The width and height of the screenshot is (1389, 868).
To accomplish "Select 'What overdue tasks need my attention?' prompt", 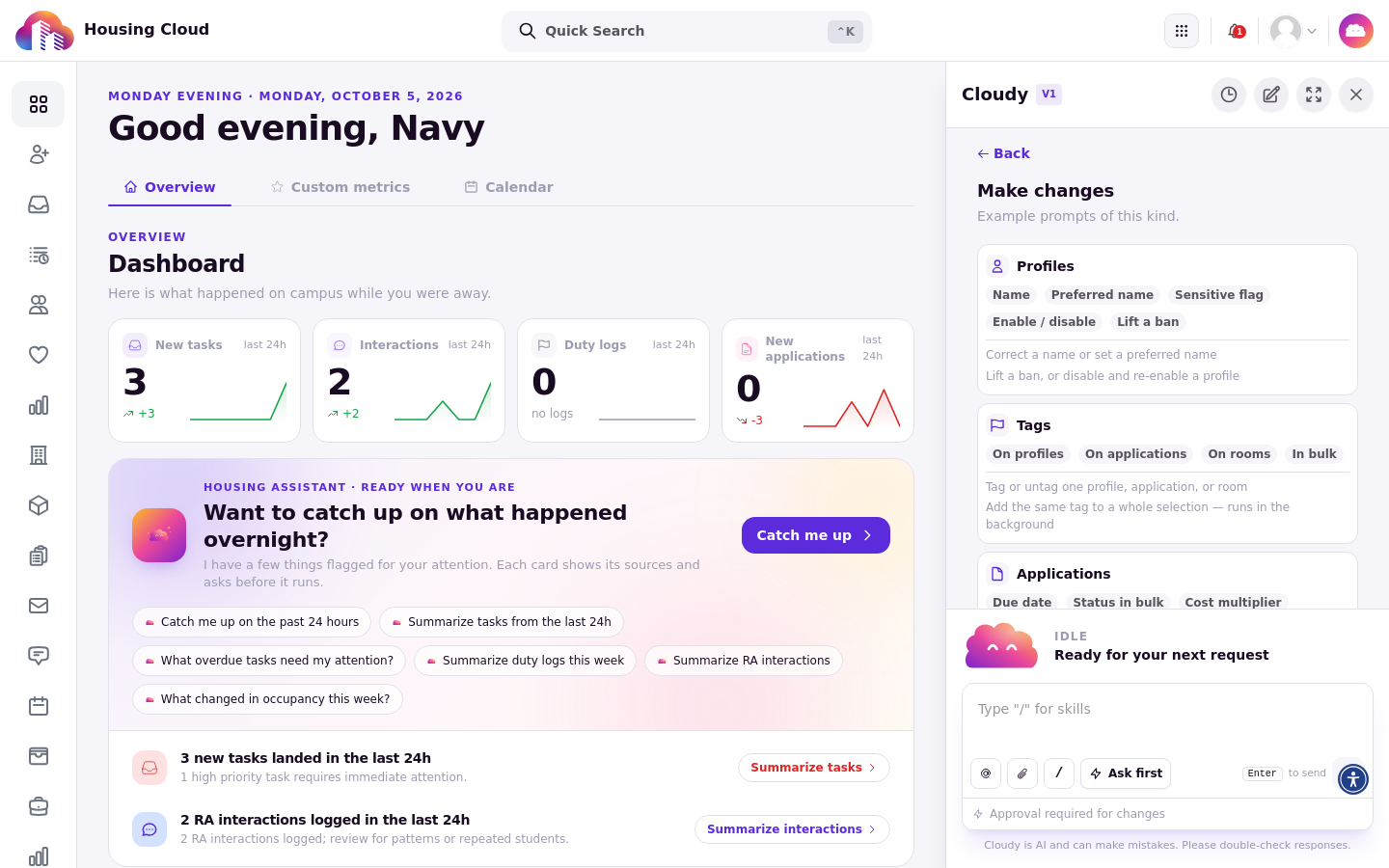I will (269, 661).
